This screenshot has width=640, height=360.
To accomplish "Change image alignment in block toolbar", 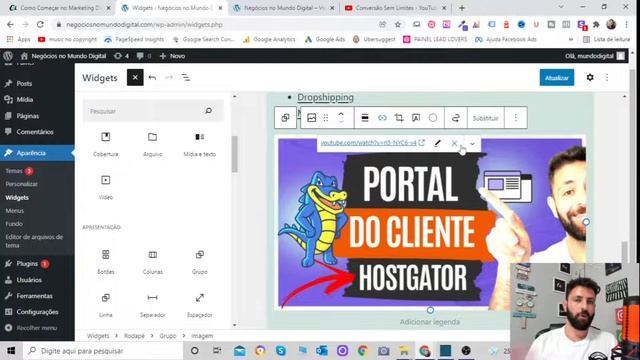I will (x=365, y=118).
